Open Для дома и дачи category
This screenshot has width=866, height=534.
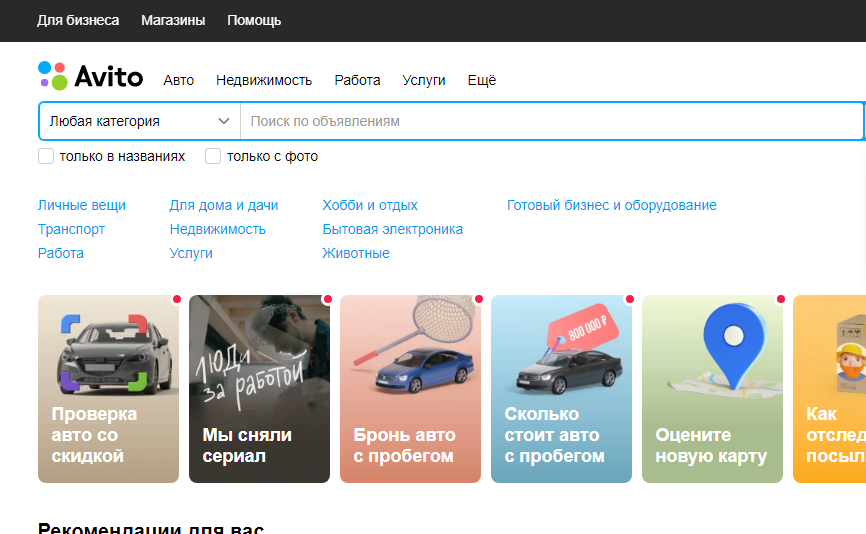click(x=224, y=205)
